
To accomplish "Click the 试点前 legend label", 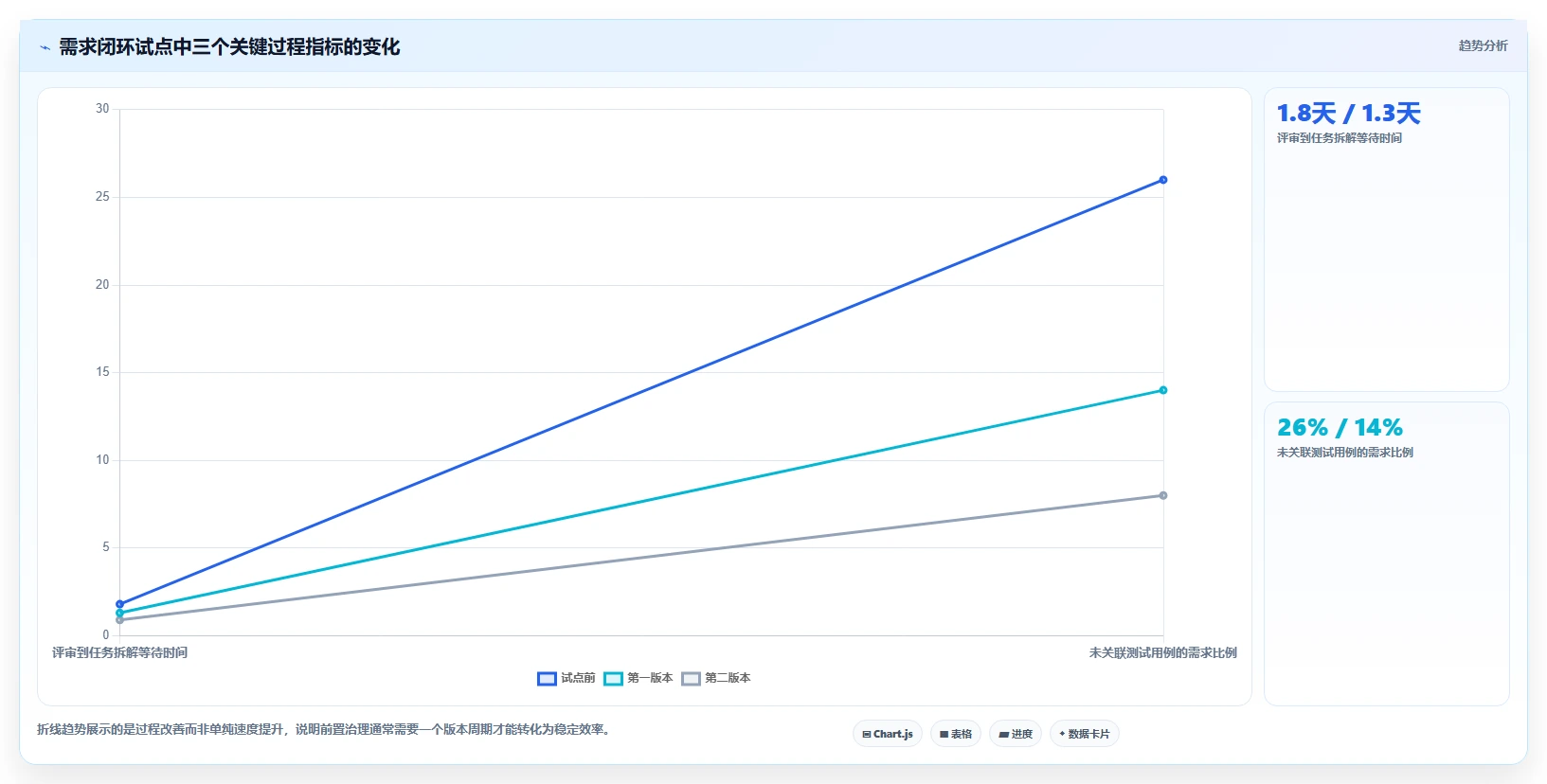I will (x=578, y=678).
